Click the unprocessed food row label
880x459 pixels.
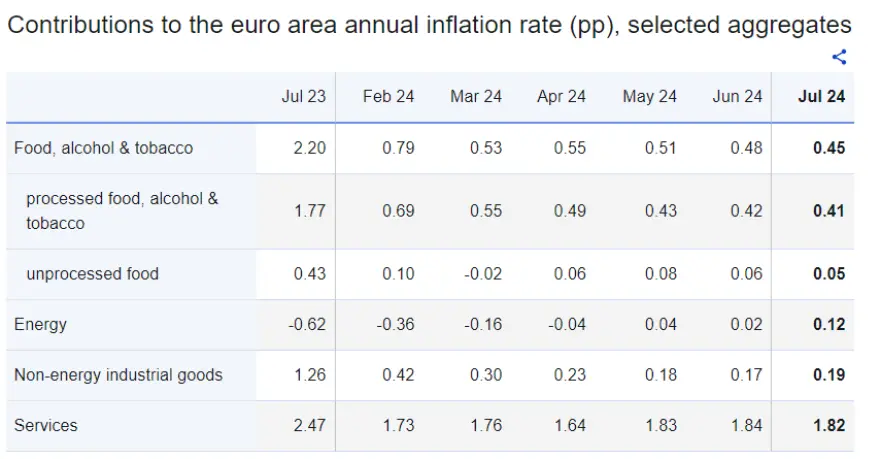(92, 274)
